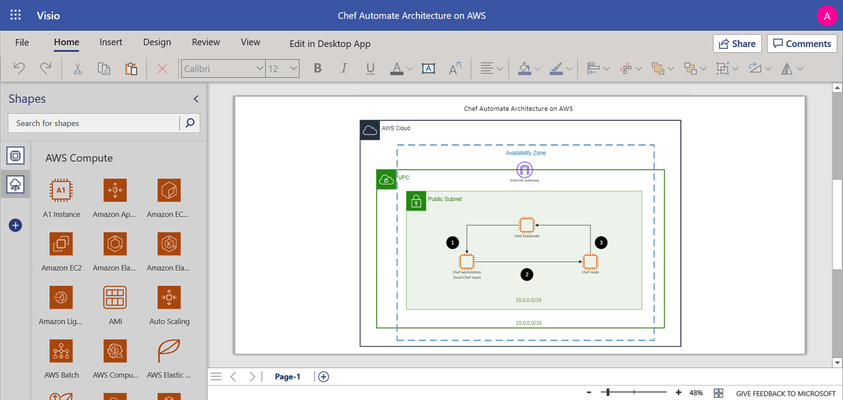
Task: Select the Page-1 tab
Action: (x=288, y=376)
